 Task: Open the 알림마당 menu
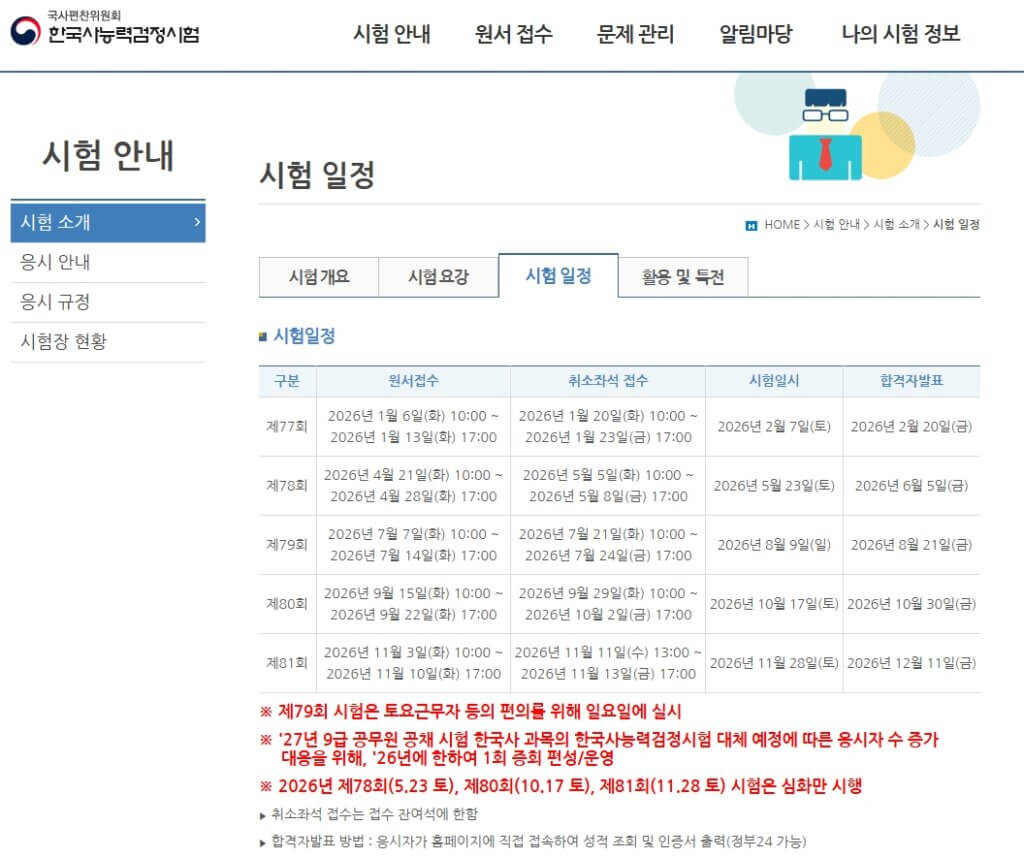point(755,33)
